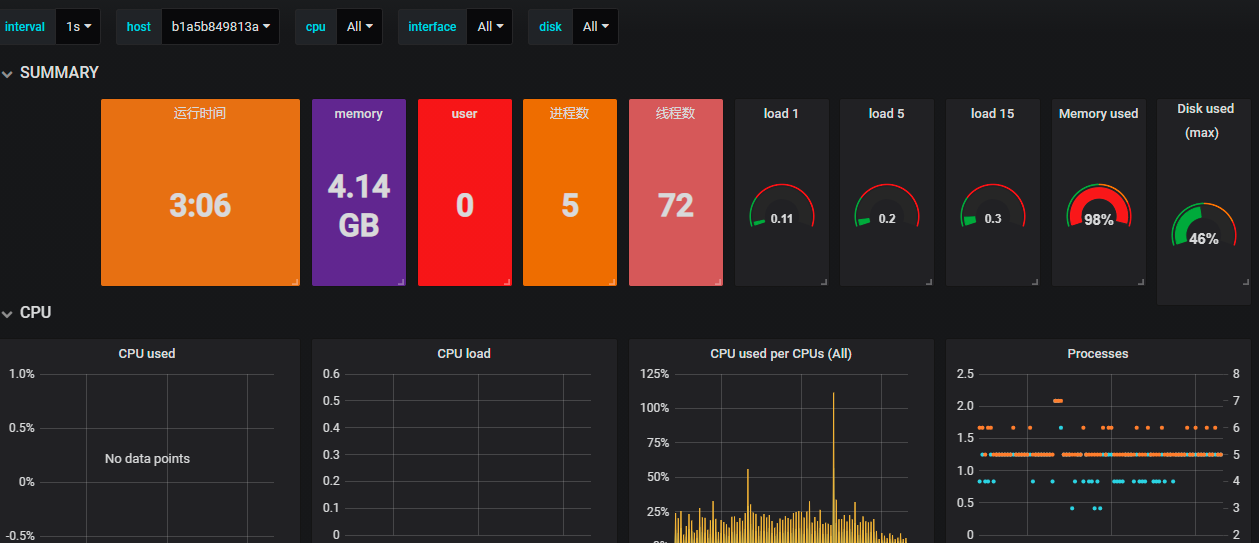Viewport: 1259px width, 543px height.
Task: Click the red user 0 panel
Action: (x=465, y=192)
